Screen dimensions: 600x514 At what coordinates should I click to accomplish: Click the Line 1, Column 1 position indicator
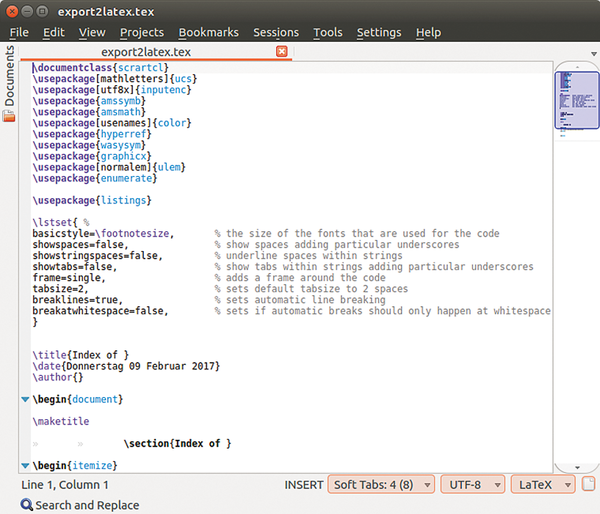pos(65,485)
